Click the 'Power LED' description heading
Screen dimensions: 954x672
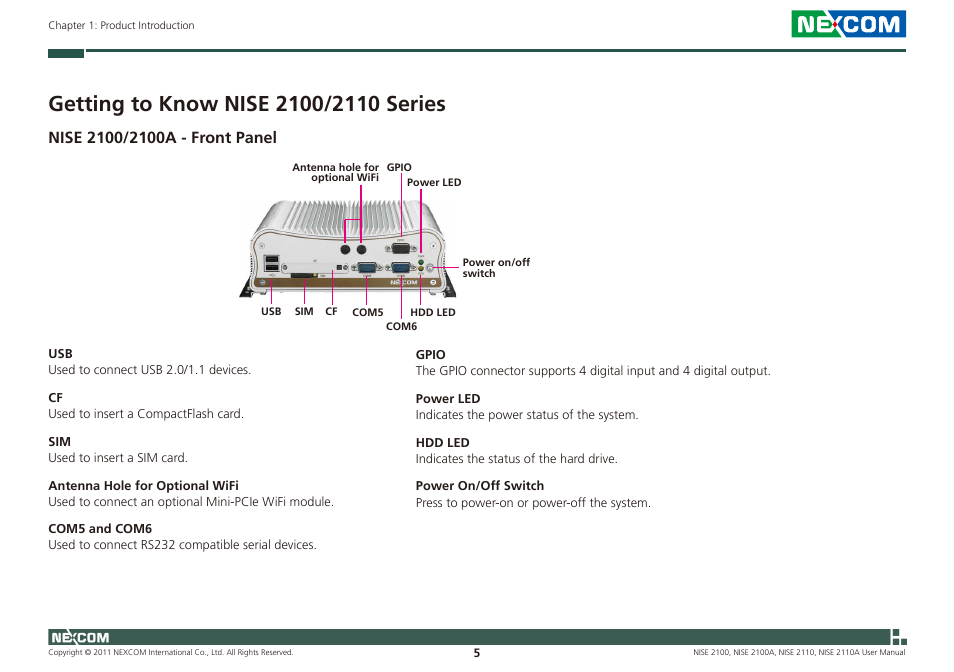coord(448,399)
